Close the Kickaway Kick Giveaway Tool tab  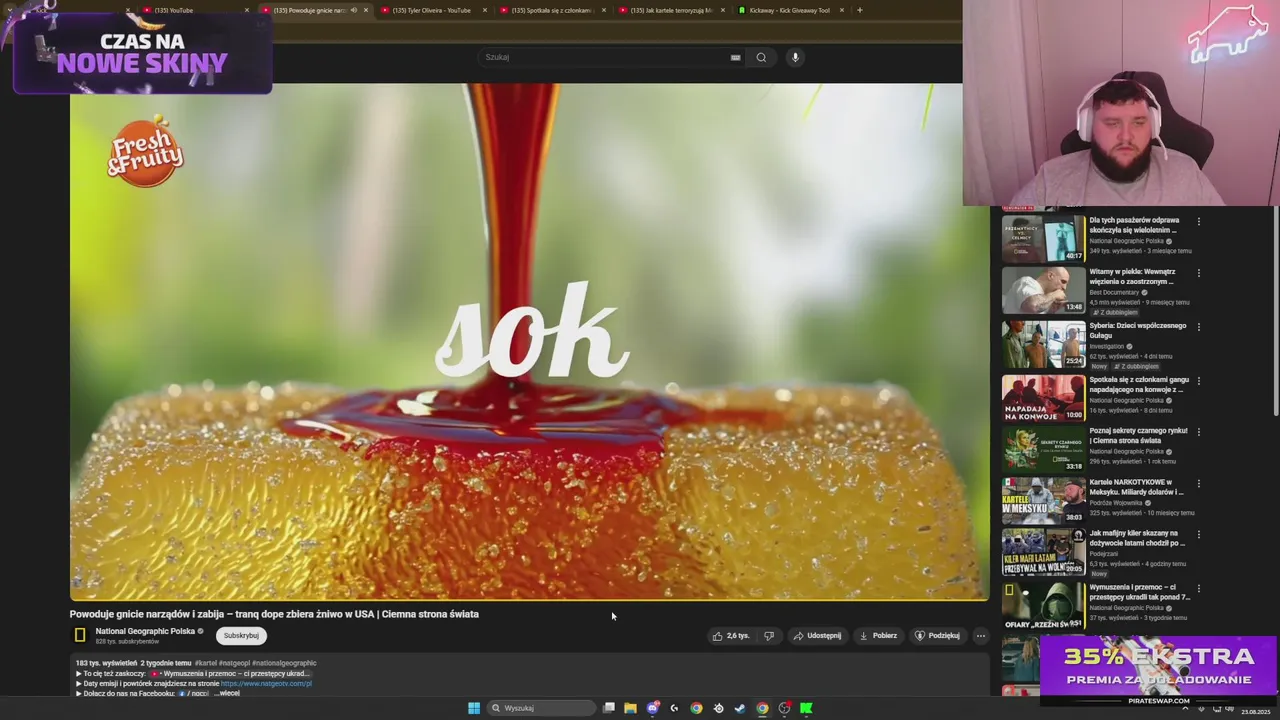pos(842,10)
